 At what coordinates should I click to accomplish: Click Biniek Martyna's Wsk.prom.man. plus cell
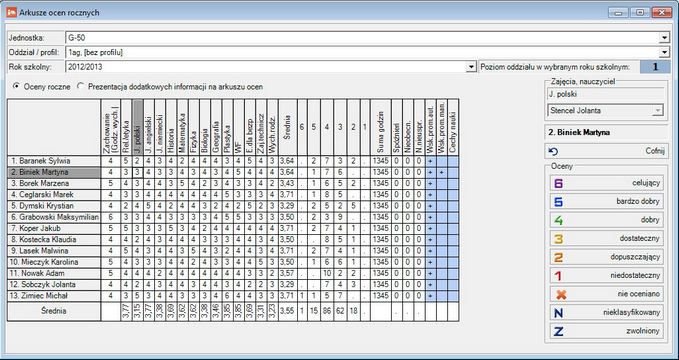(442, 172)
